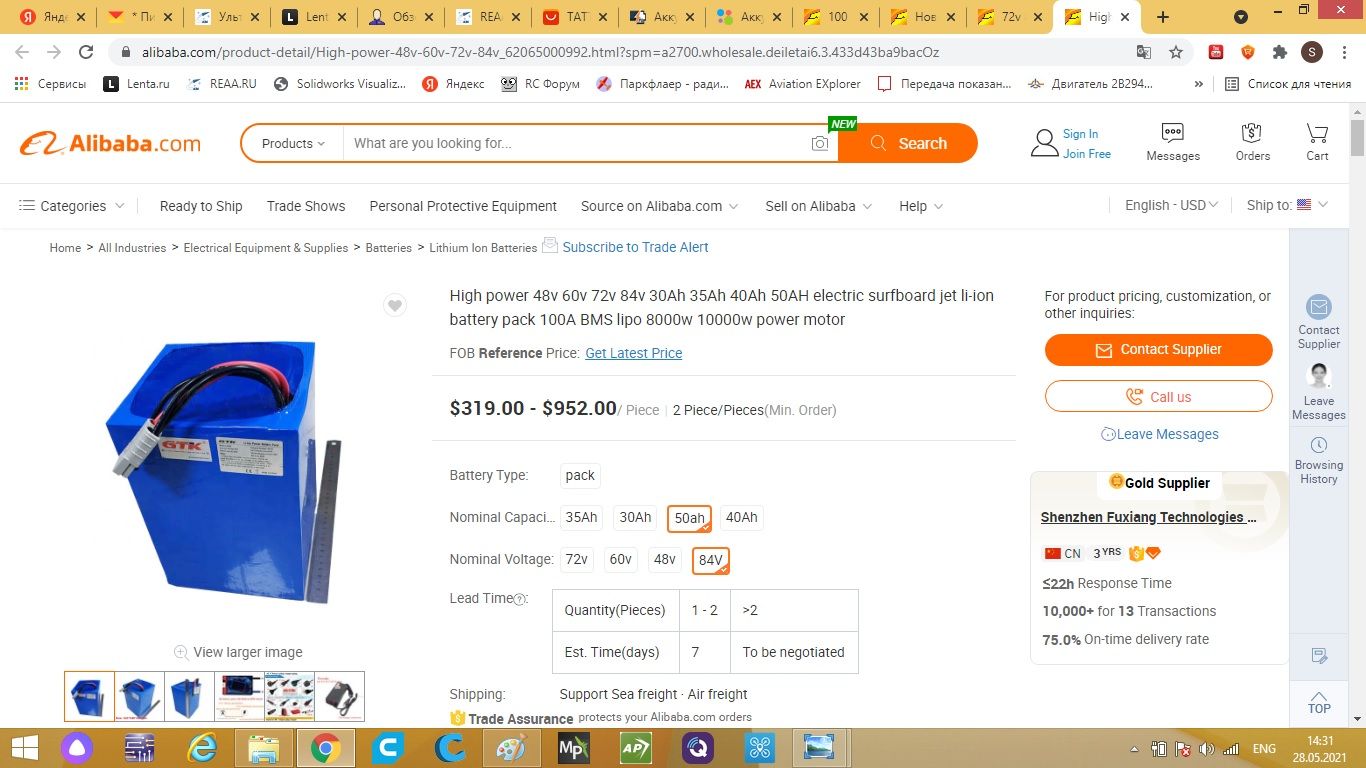Open Browsing History in right sidebar
Viewport: 1366px width, 768px height.
[x=1319, y=461]
